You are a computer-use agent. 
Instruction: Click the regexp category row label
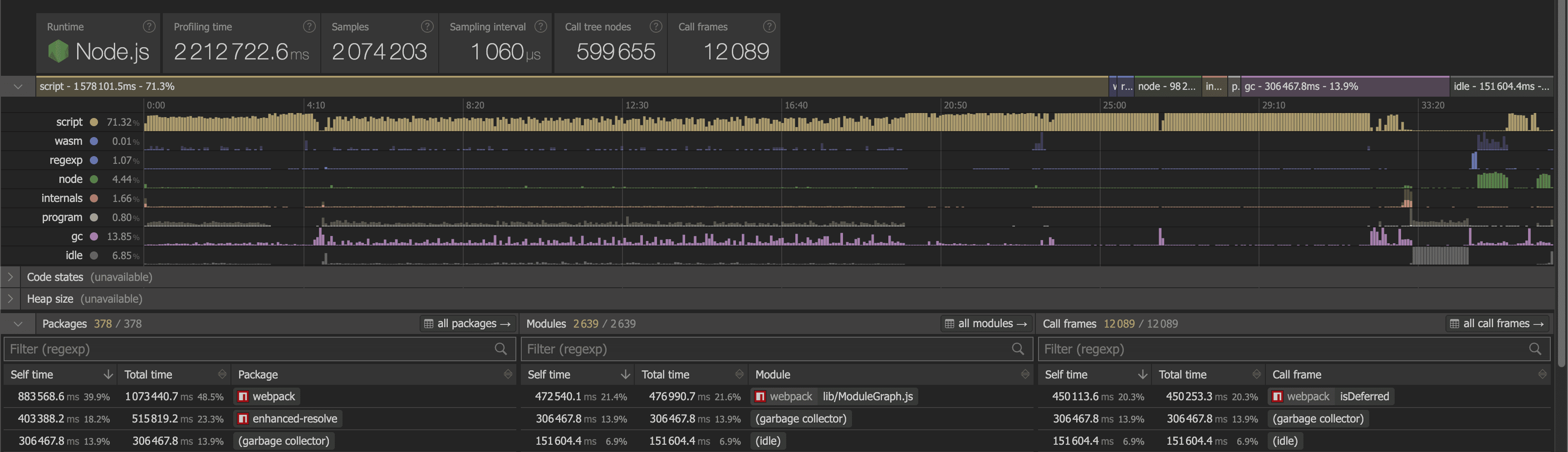[x=66, y=160]
